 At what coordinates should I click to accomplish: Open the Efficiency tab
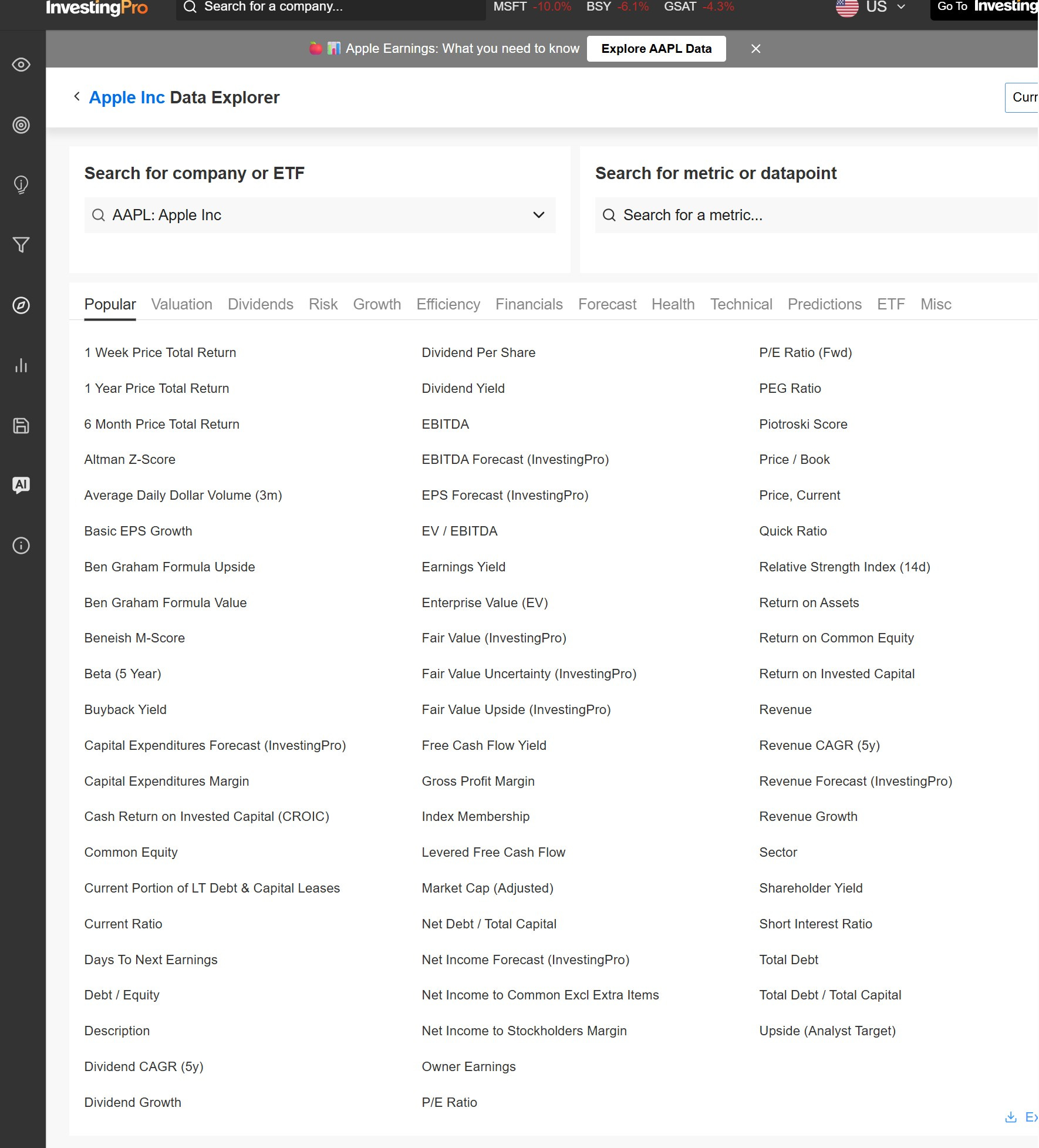pyautogui.click(x=448, y=304)
